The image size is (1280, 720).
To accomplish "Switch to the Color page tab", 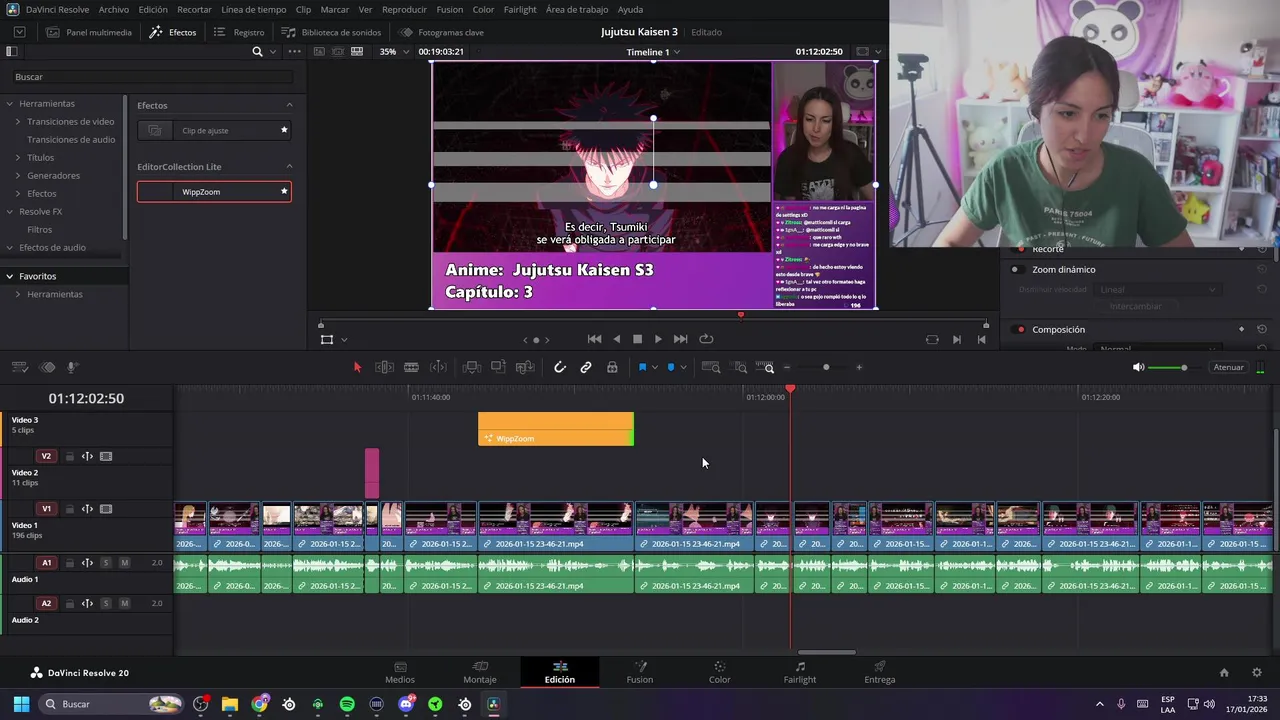I will coord(720,672).
